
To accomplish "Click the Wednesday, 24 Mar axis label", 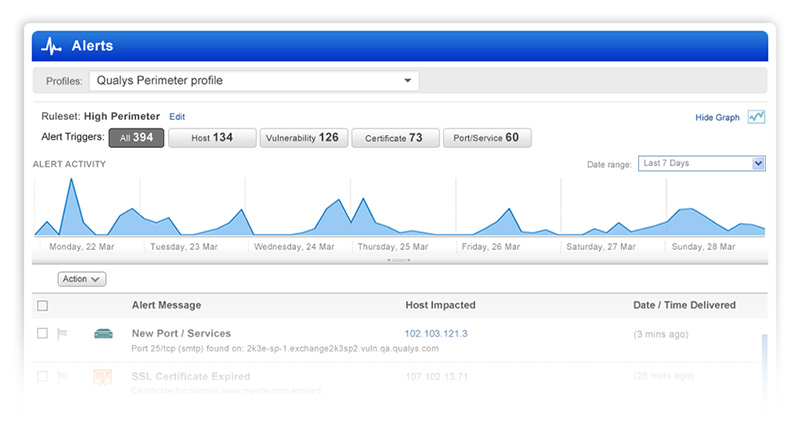I will tap(294, 247).
